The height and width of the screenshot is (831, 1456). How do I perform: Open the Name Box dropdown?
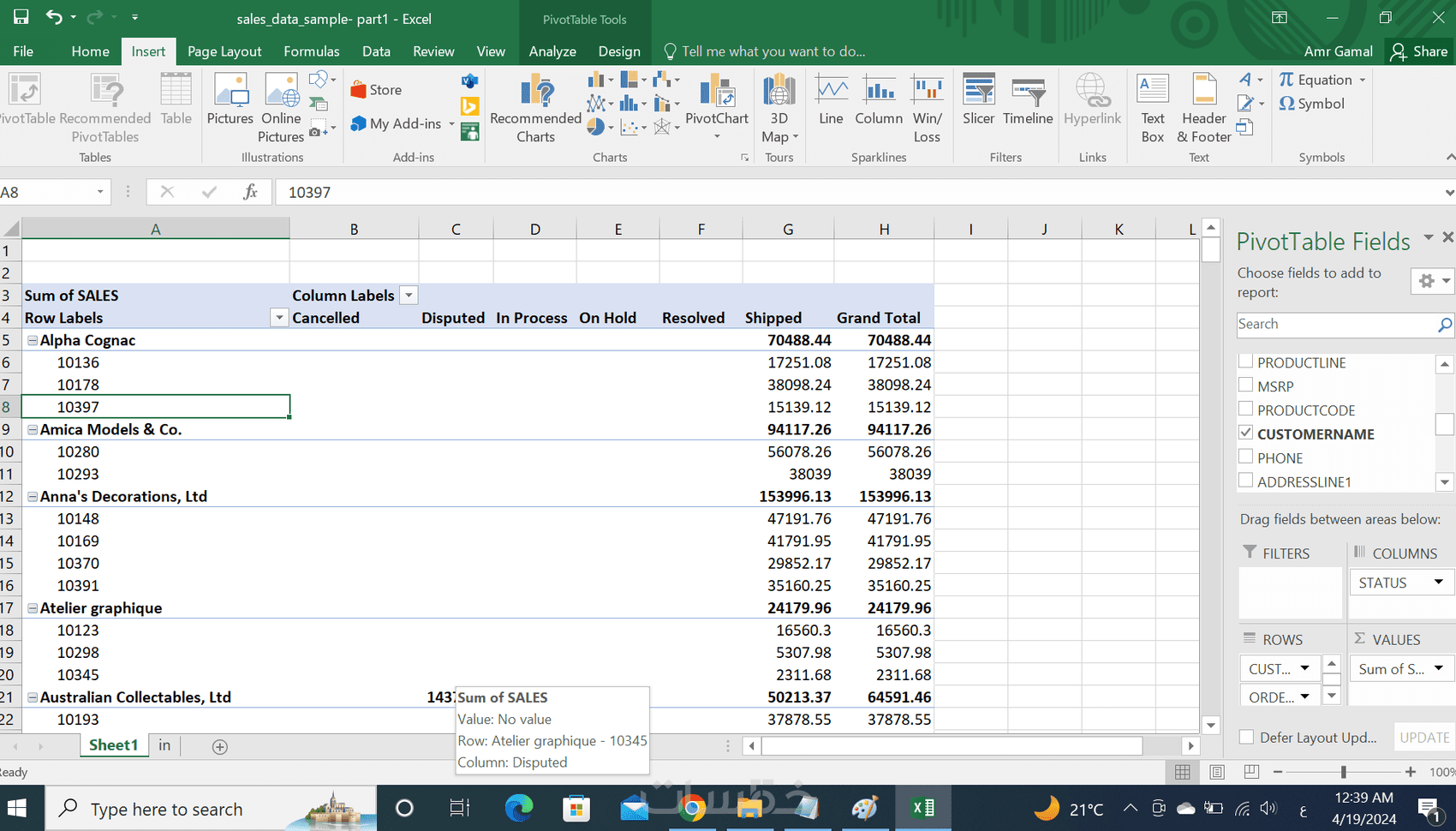point(100,192)
